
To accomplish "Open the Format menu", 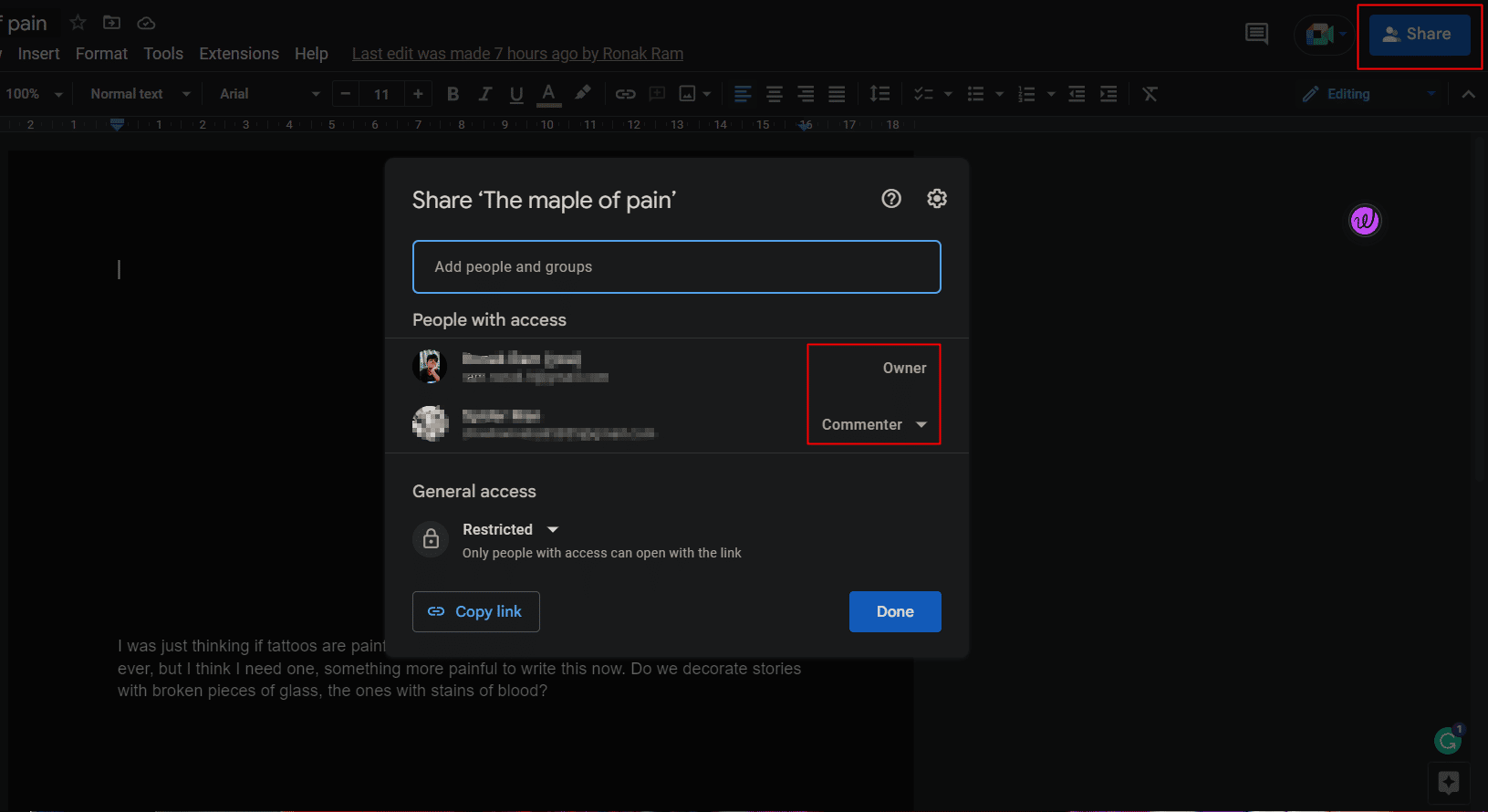I will click(101, 54).
